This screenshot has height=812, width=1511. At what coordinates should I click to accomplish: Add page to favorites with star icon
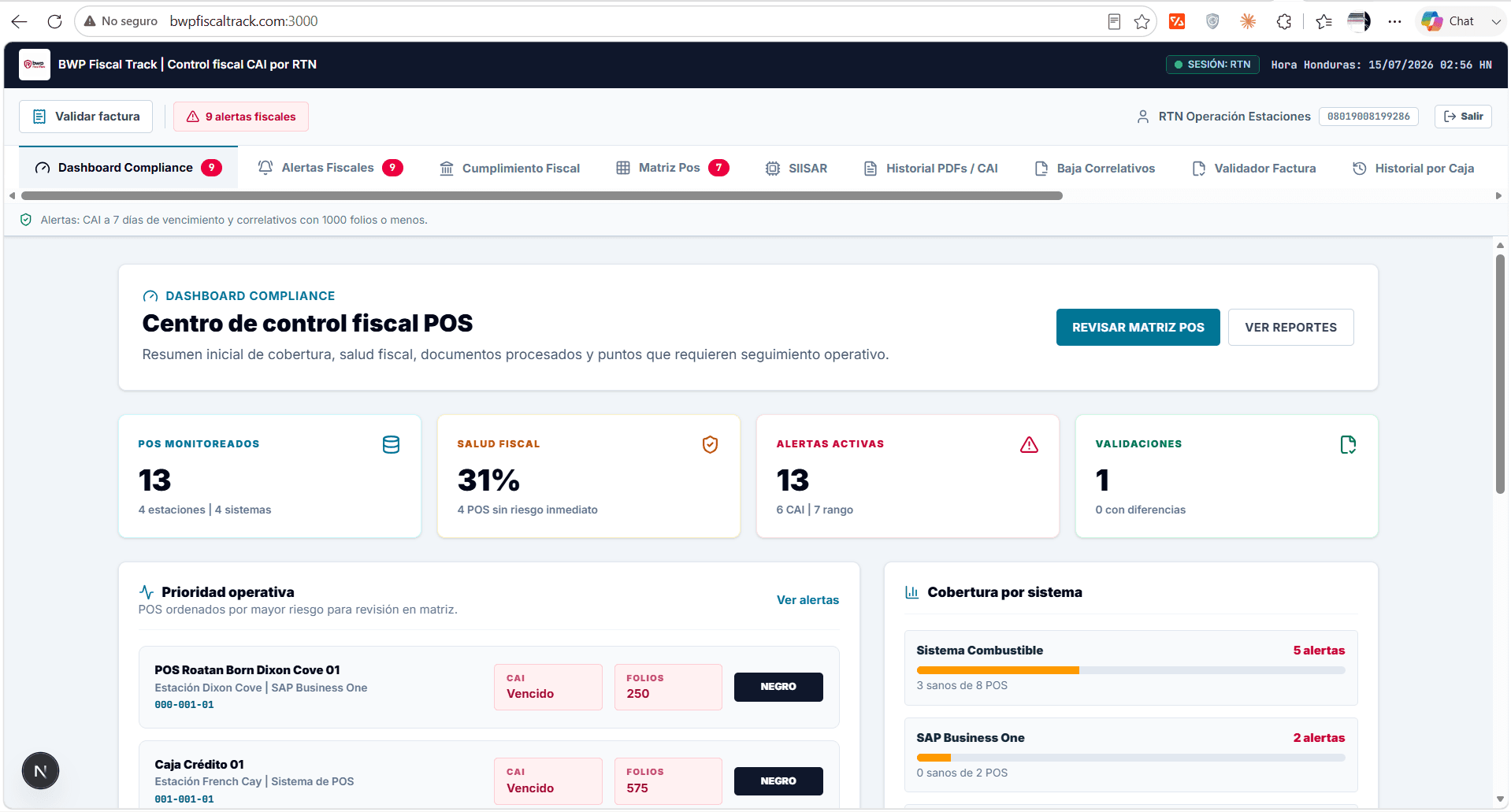(x=1142, y=21)
